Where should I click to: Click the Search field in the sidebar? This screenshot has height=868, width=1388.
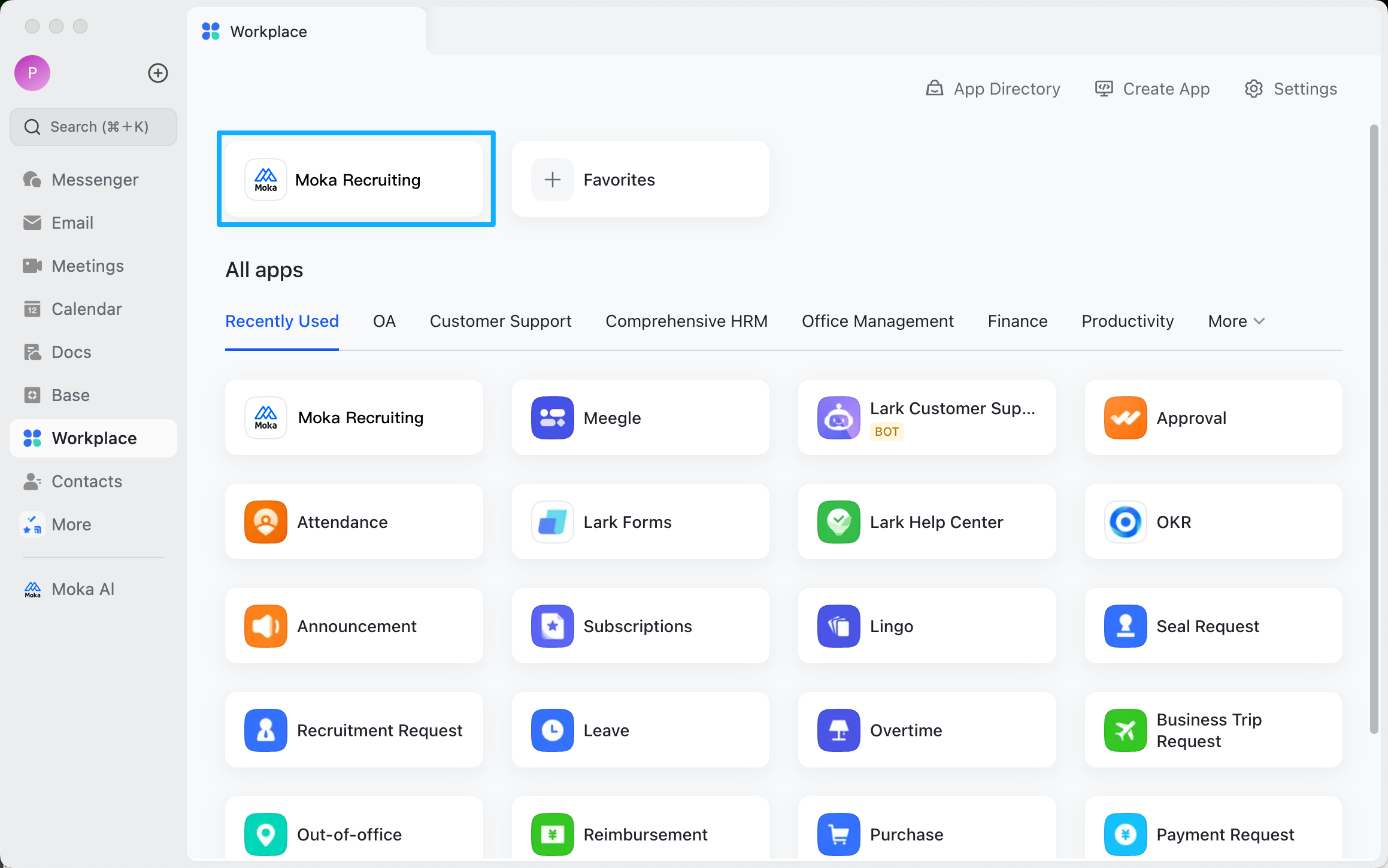[93, 127]
